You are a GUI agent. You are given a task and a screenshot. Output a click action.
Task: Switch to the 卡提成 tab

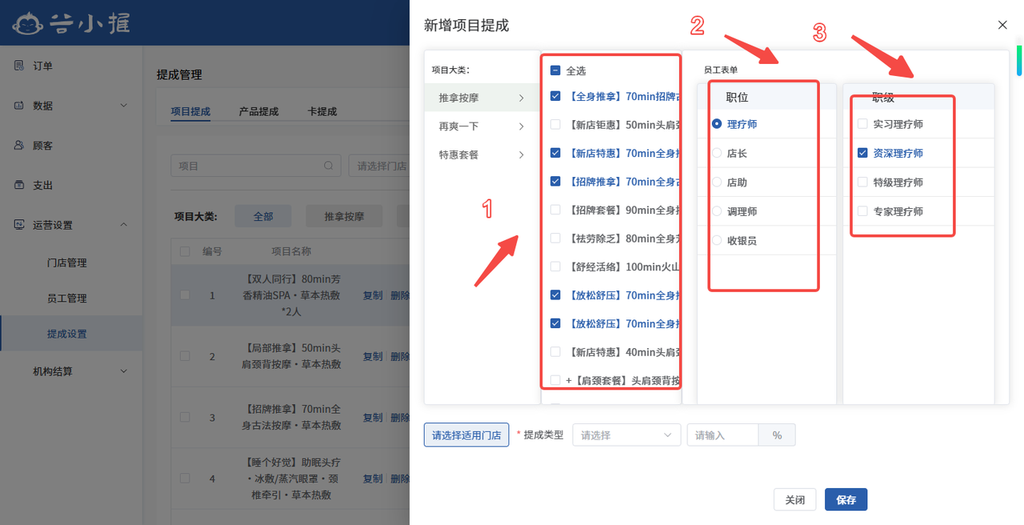pyautogui.click(x=322, y=111)
